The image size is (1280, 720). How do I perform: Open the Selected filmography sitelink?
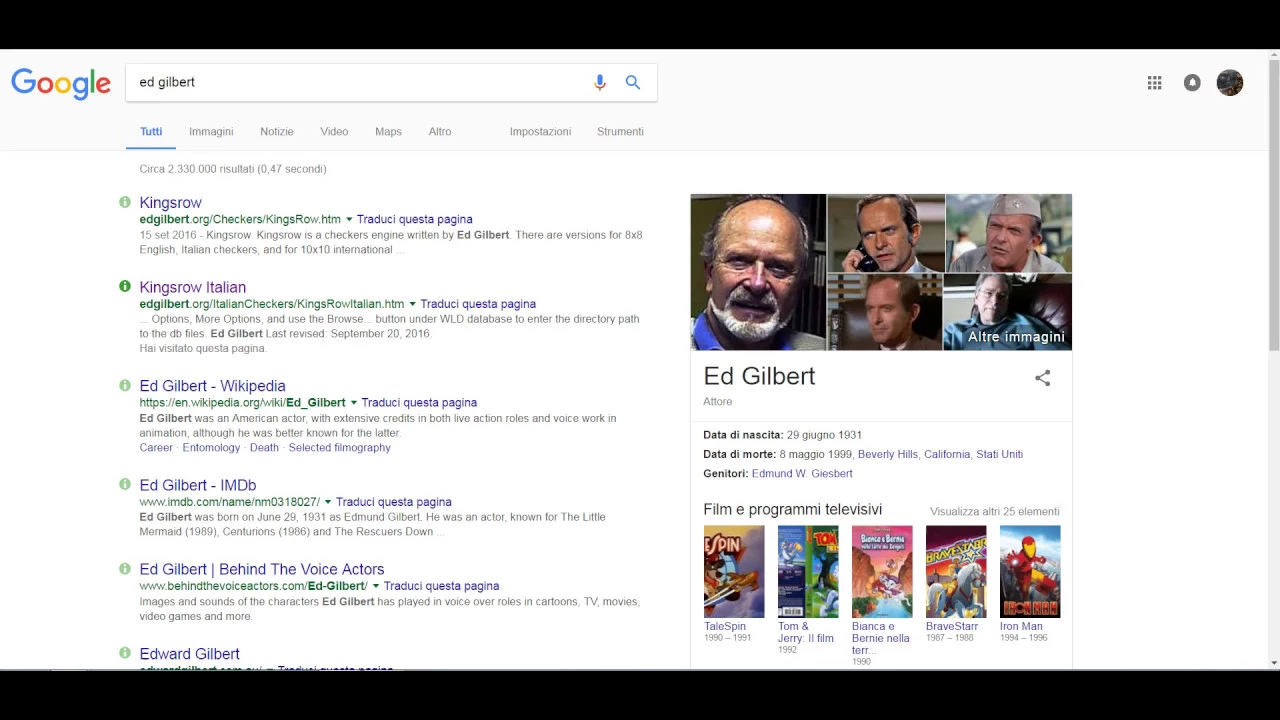coord(339,448)
